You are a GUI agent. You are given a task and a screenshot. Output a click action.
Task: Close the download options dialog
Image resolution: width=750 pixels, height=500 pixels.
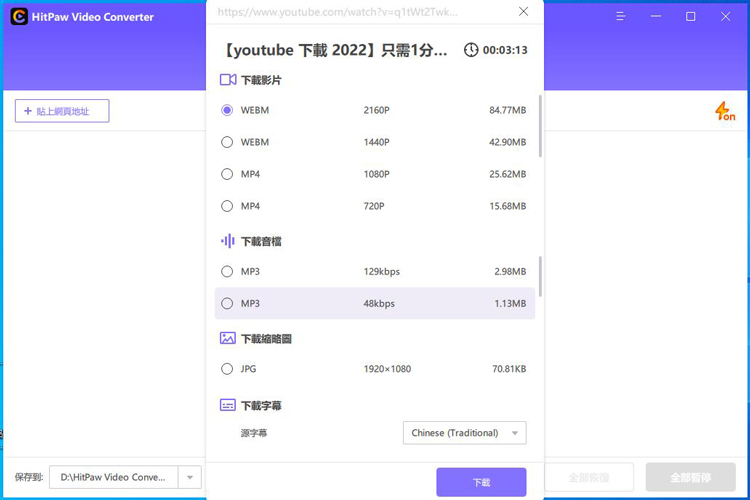[x=523, y=11]
